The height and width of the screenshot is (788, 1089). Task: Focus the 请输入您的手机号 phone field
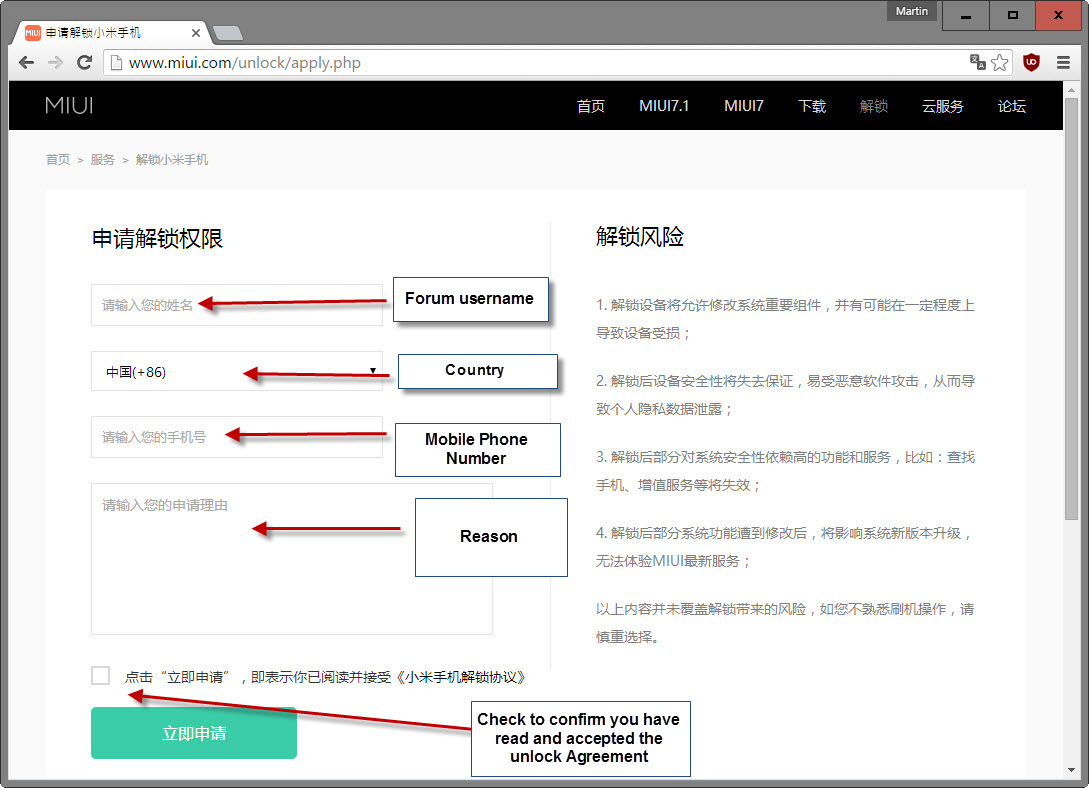click(237, 437)
